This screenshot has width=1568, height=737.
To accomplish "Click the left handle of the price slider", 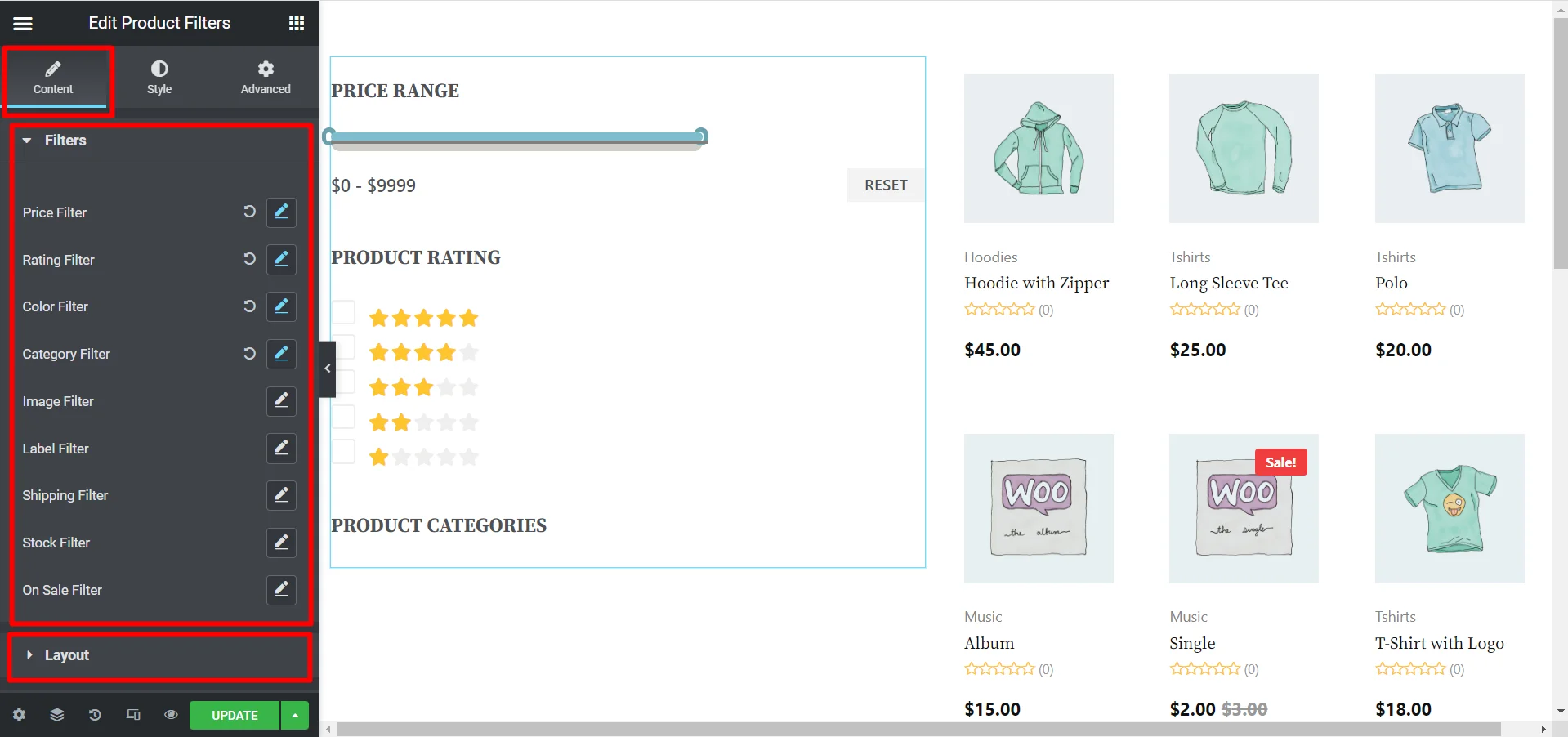I will [328, 136].
